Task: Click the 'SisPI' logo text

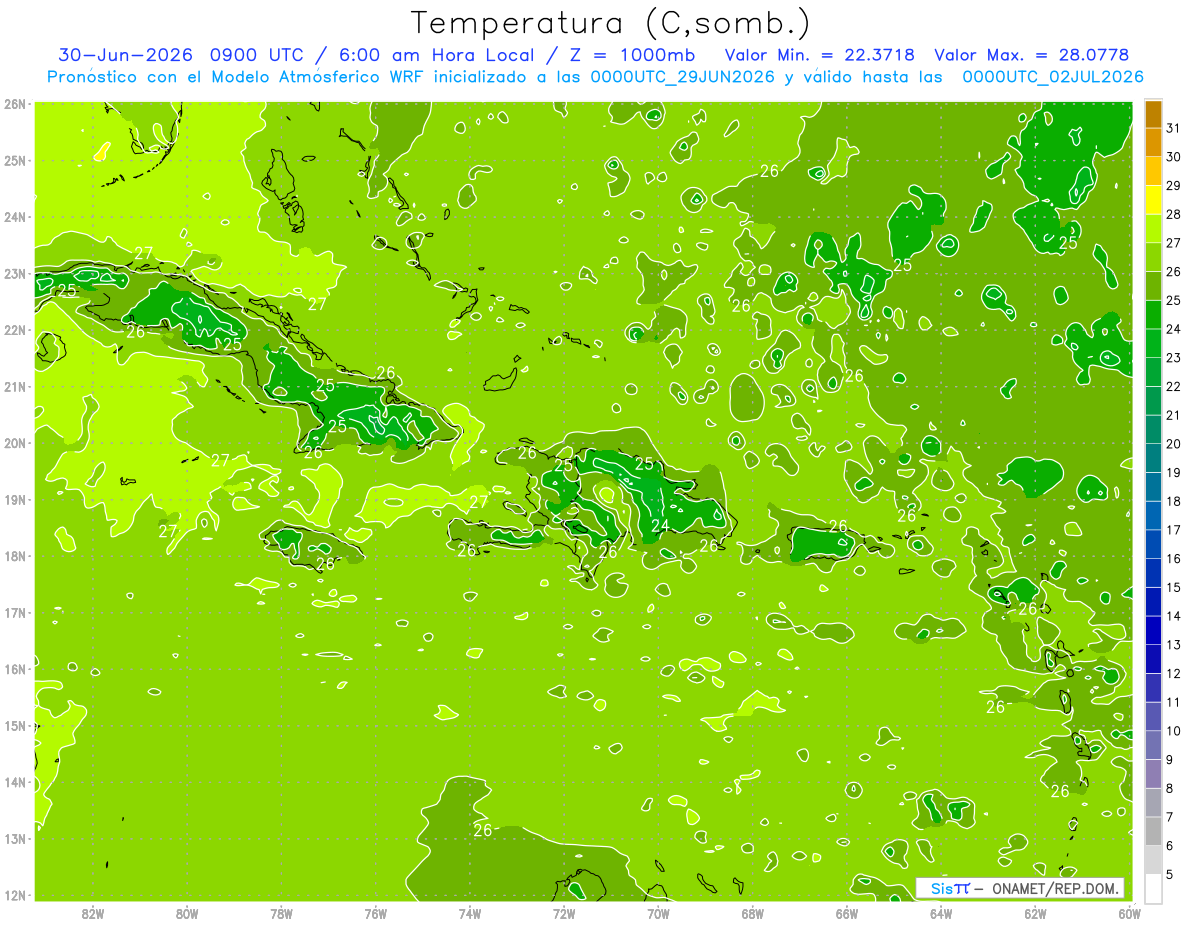Action: point(950,888)
